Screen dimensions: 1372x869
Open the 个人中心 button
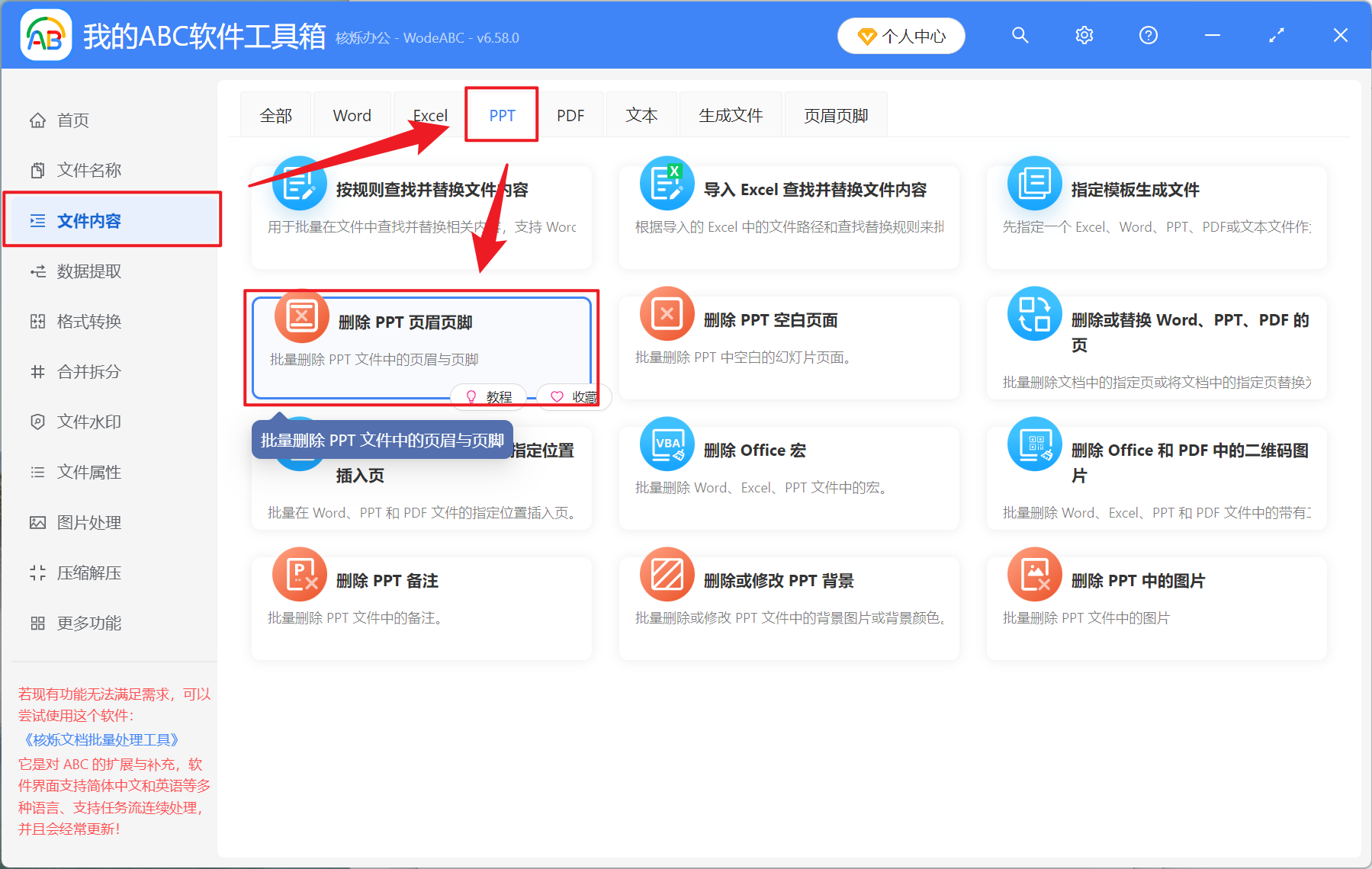[901, 36]
